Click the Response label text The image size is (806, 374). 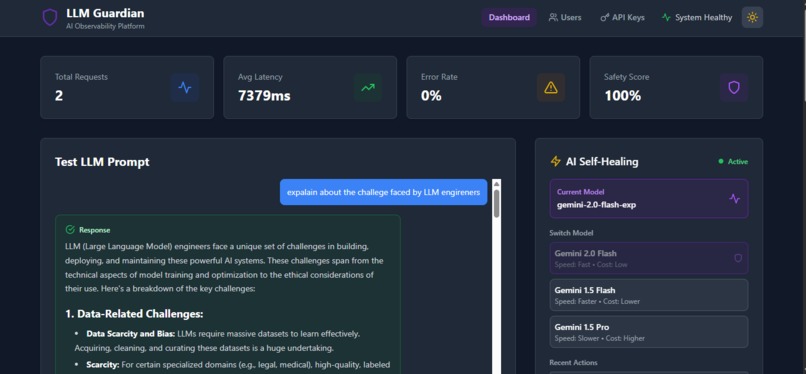tap(95, 230)
